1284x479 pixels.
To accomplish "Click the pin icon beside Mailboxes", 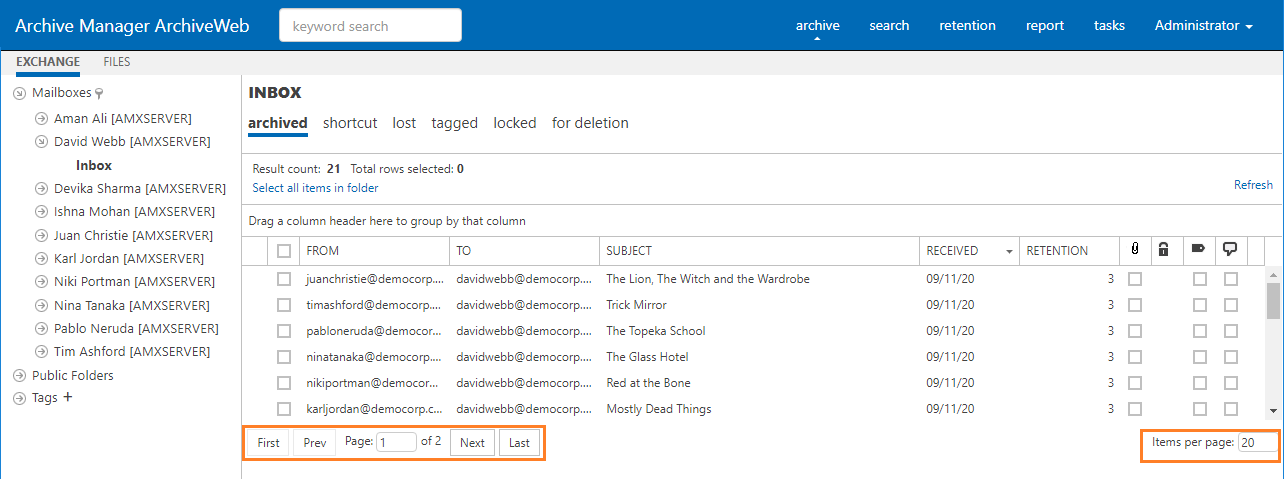I will [99, 93].
